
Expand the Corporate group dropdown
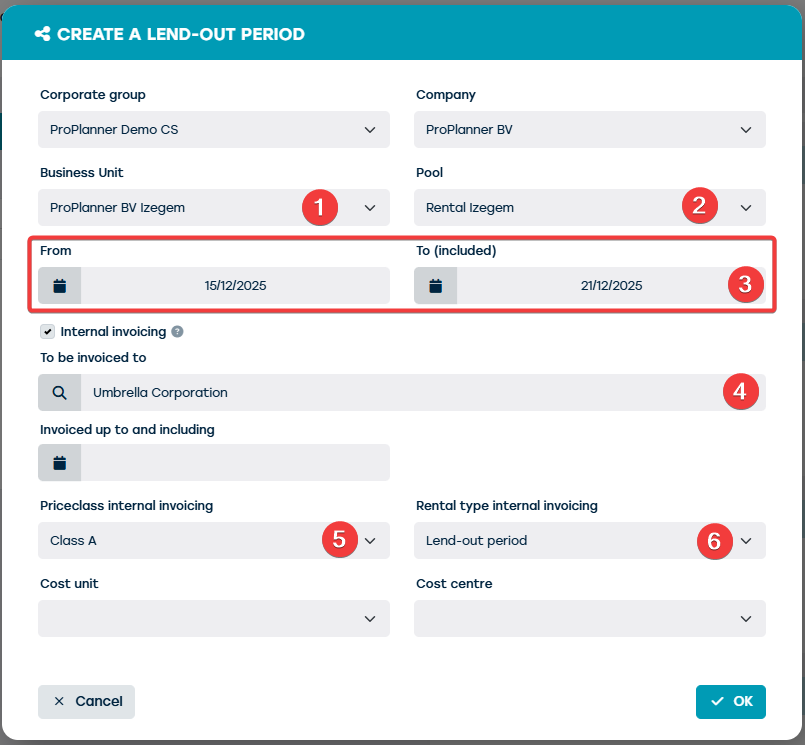(214, 129)
